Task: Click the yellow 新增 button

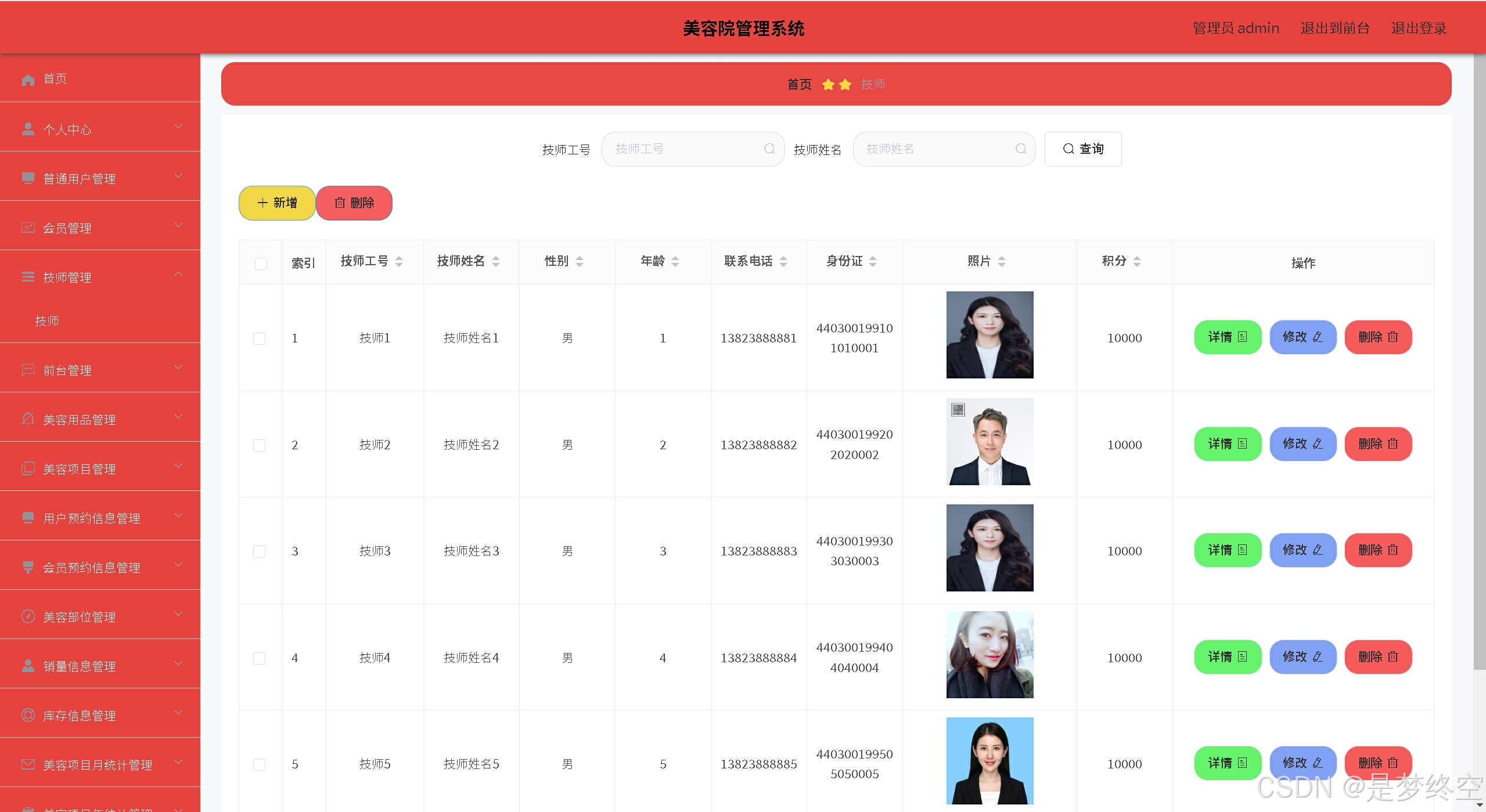Action: (277, 203)
